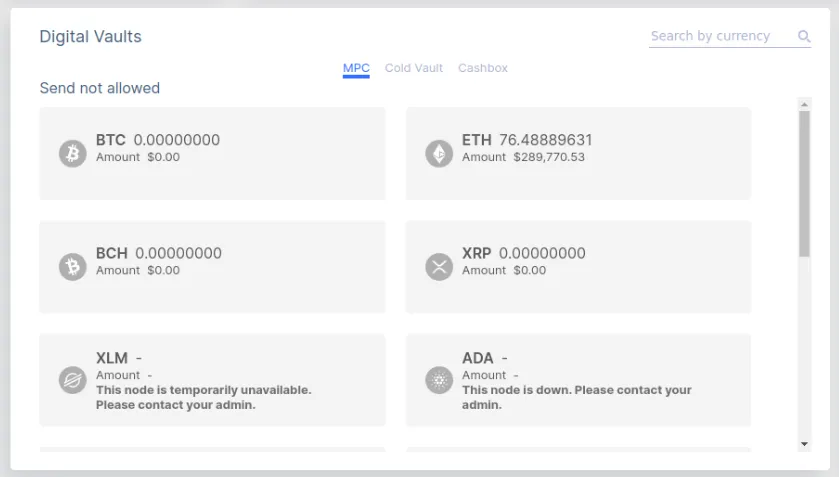This screenshot has height=477, width=839.
Task: Click the XLM currency label
Action: (x=112, y=358)
